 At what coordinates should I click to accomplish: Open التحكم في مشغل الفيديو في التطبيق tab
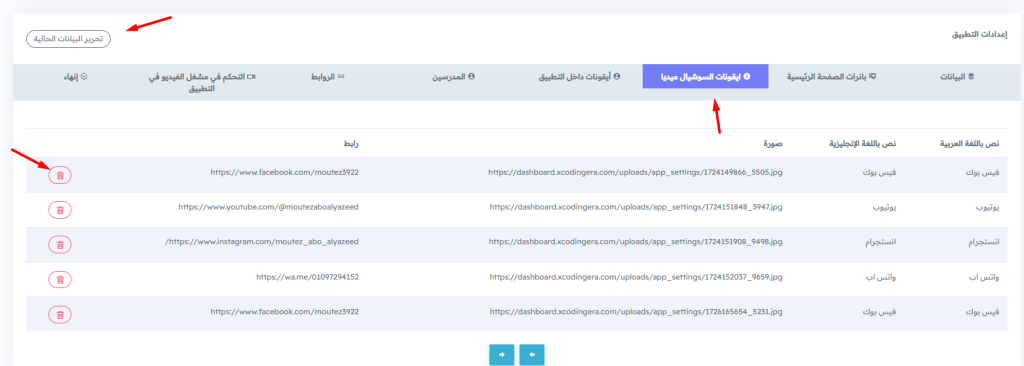[202, 82]
